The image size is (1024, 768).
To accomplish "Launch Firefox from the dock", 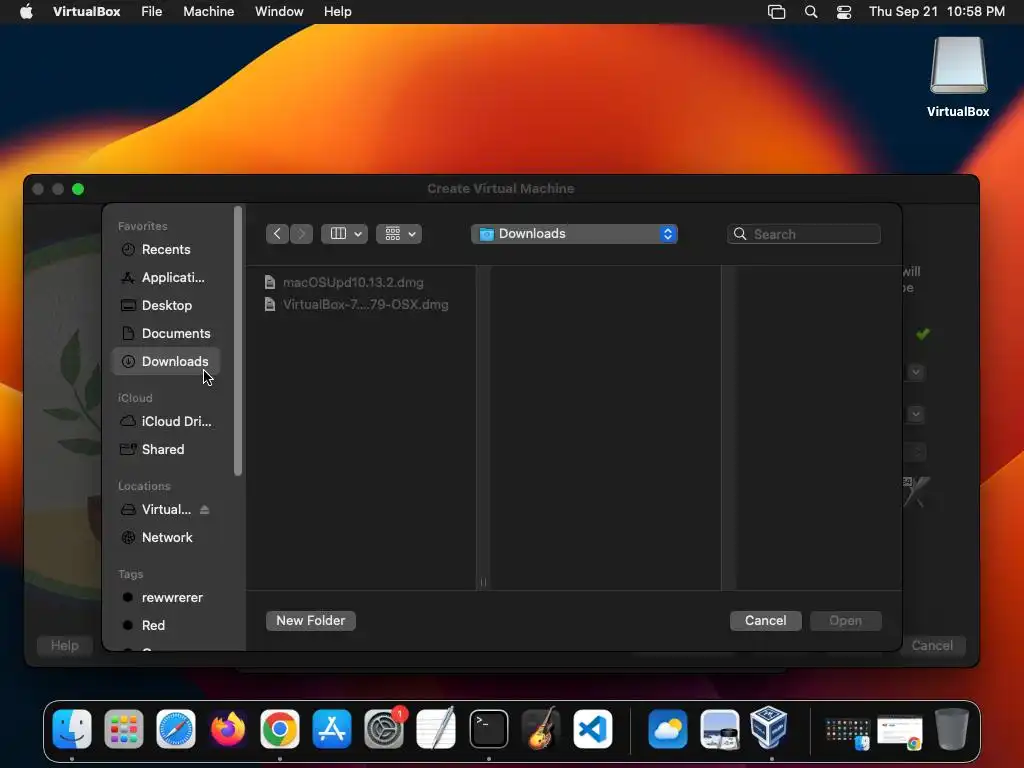I will pyautogui.click(x=228, y=728).
